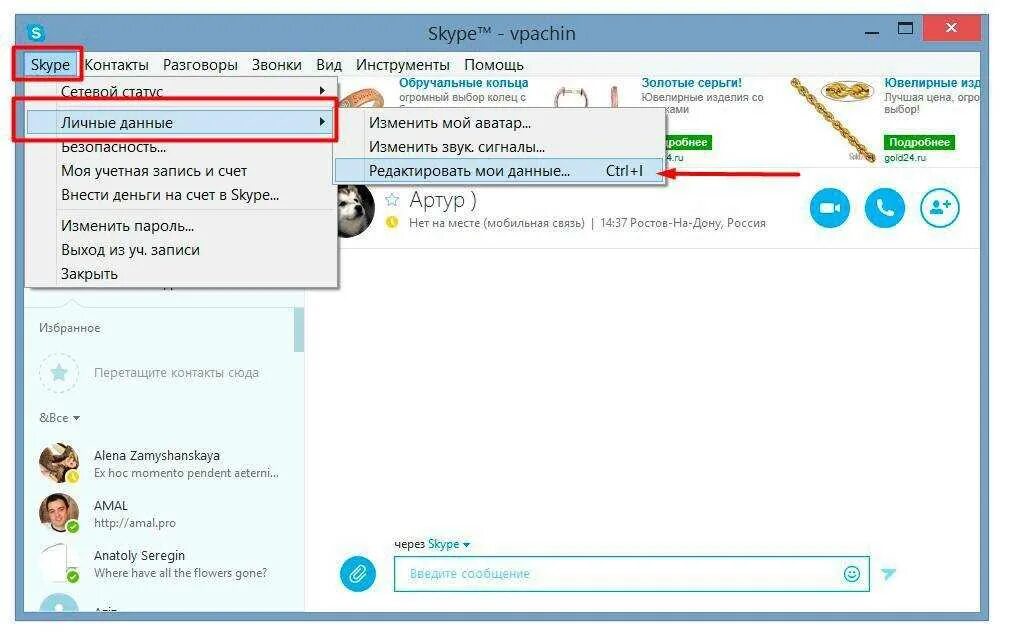The height and width of the screenshot is (635, 1019).
Task: Maximize the Skype window
Action: (905, 29)
